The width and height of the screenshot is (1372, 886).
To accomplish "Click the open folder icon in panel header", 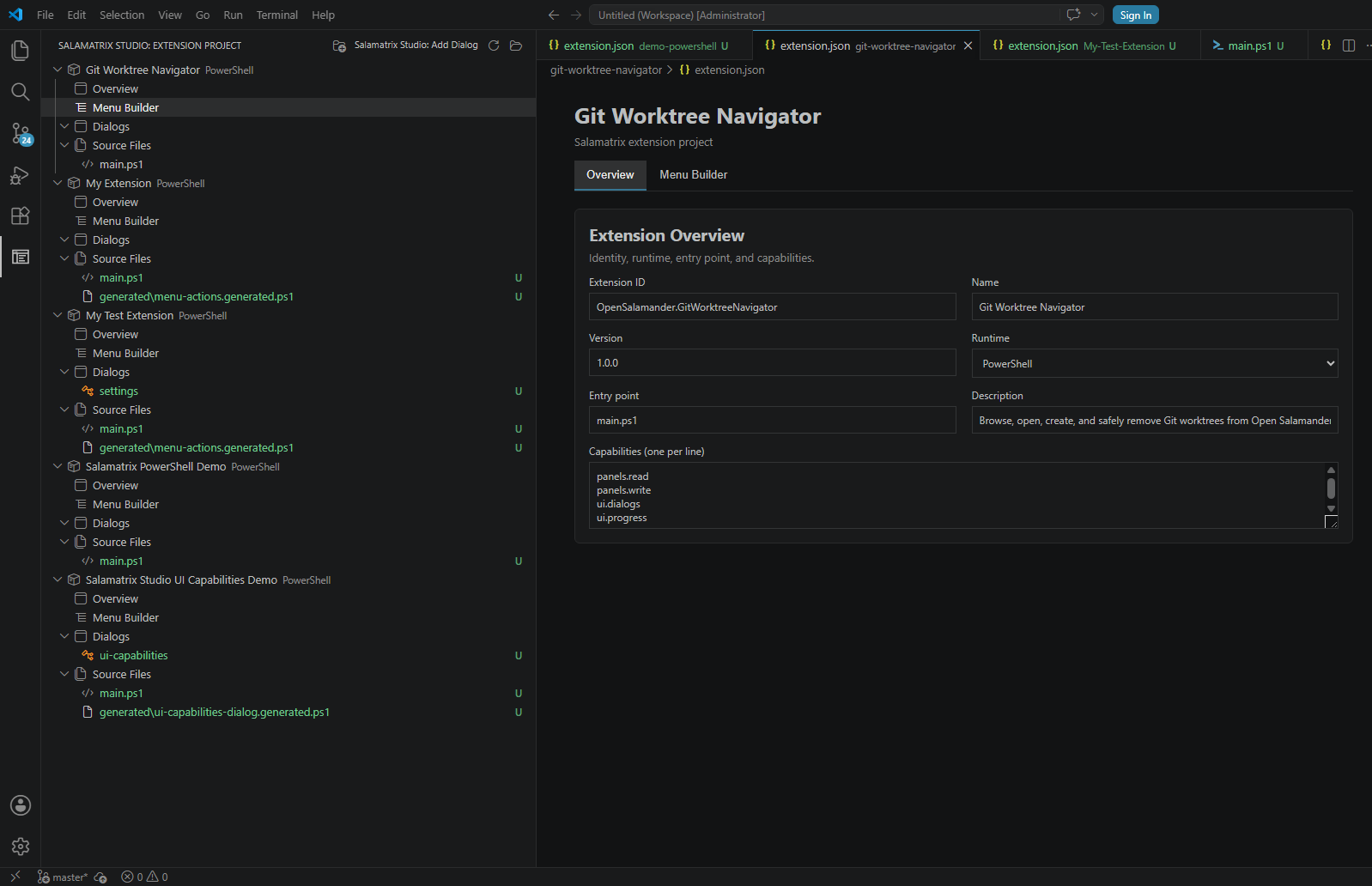I will [516, 46].
